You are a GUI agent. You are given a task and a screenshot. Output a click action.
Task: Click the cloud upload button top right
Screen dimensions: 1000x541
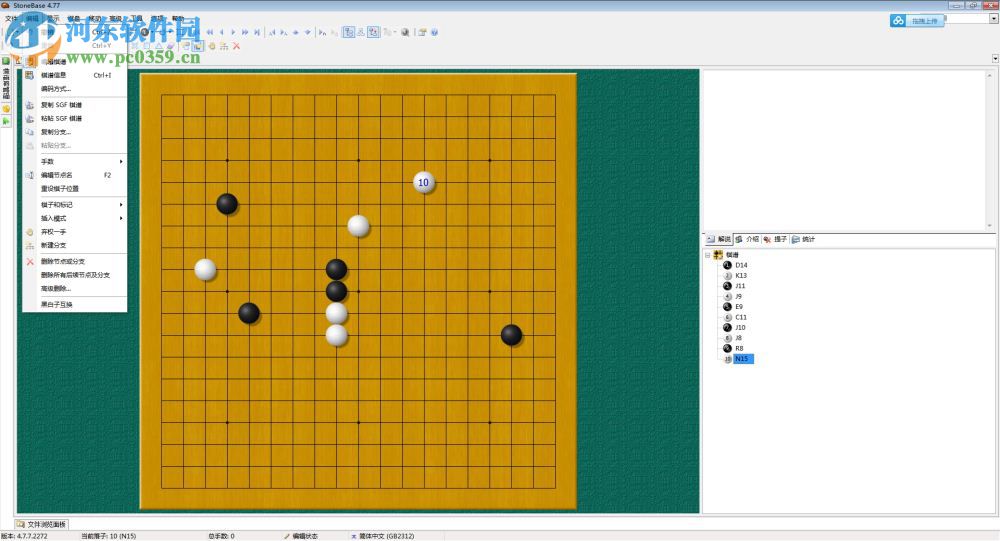click(x=916, y=20)
